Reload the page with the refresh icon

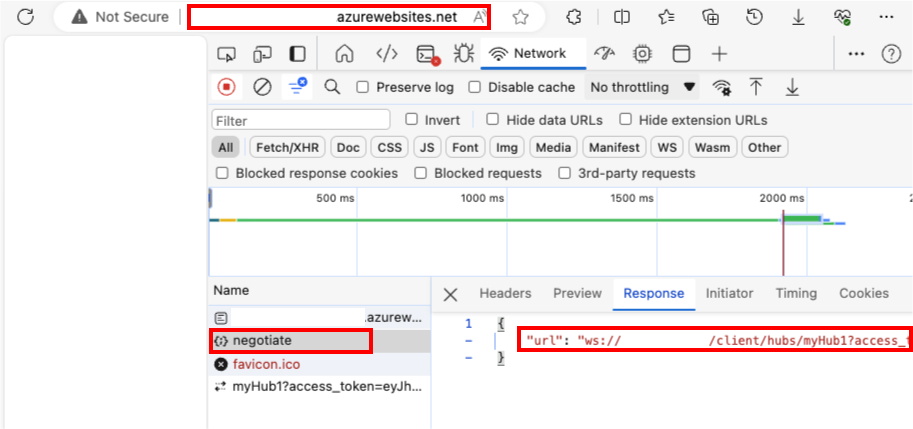point(25,17)
